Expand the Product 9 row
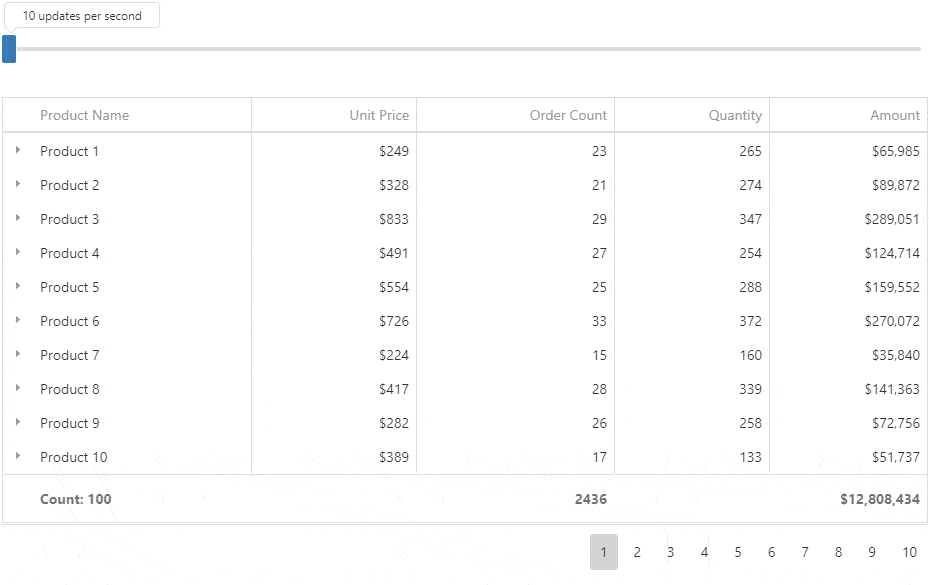Screen dimensions: 929x585 [18, 422]
